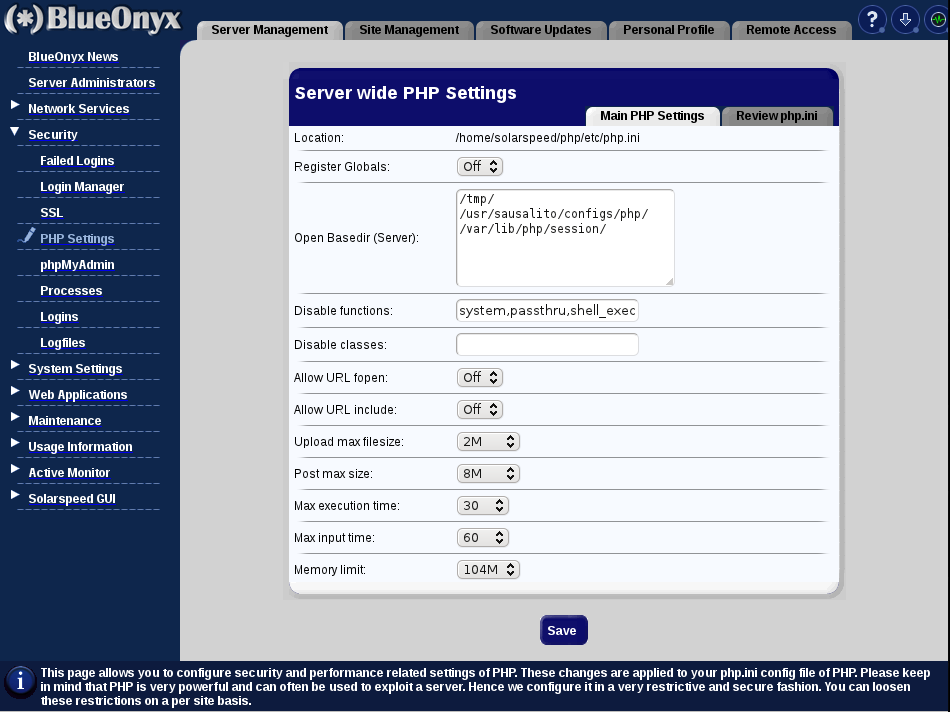Image resolution: width=950 pixels, height=712 pixels.
Task: Open the help question mark icon
Action: pyautogui.click(x=872, y=20)
